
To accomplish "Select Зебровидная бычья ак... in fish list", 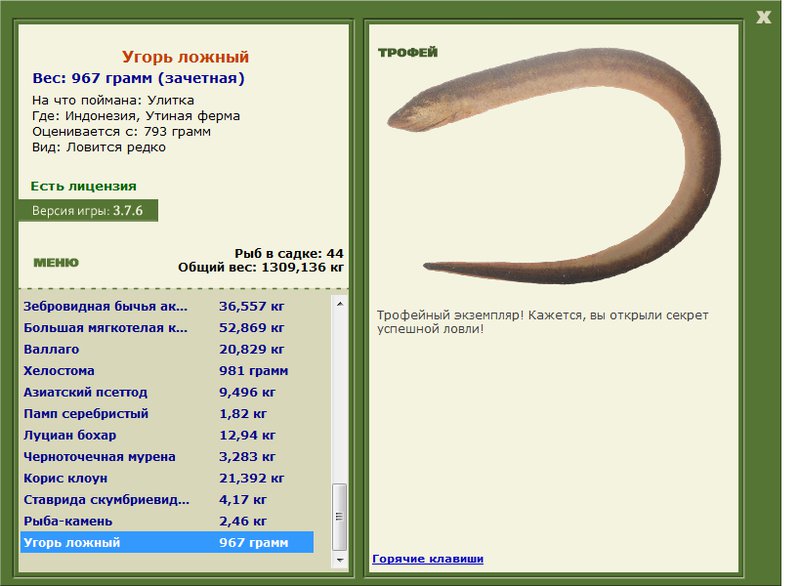I will [167, 306].
